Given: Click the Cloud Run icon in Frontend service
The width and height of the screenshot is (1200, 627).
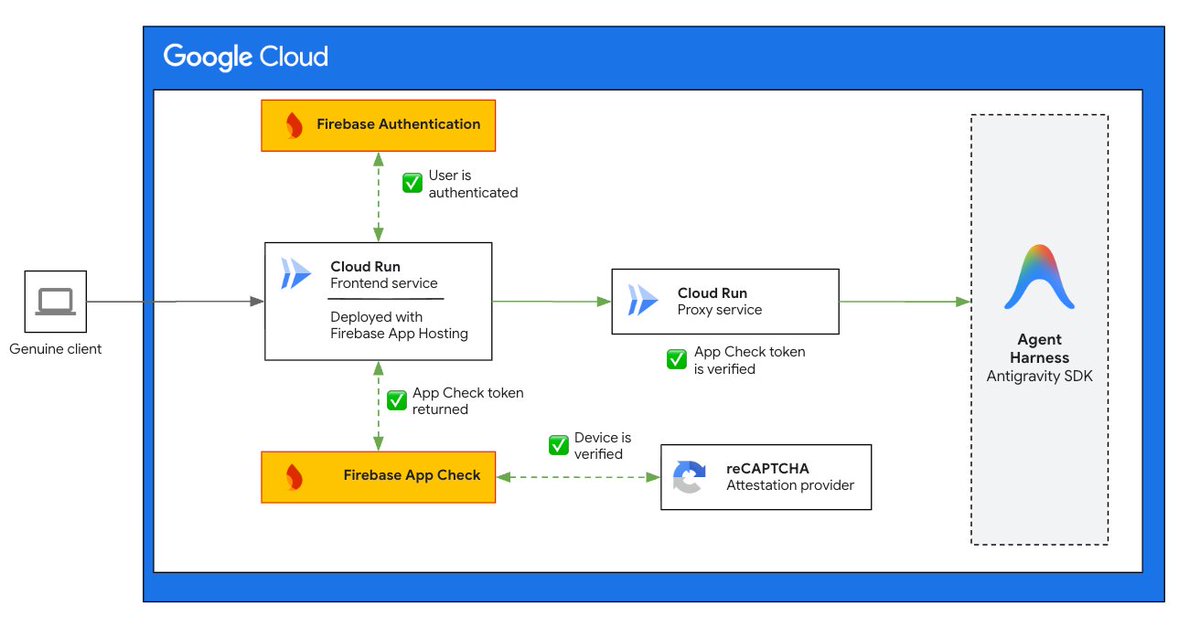Looking at the screenshot, I should 297,274.
